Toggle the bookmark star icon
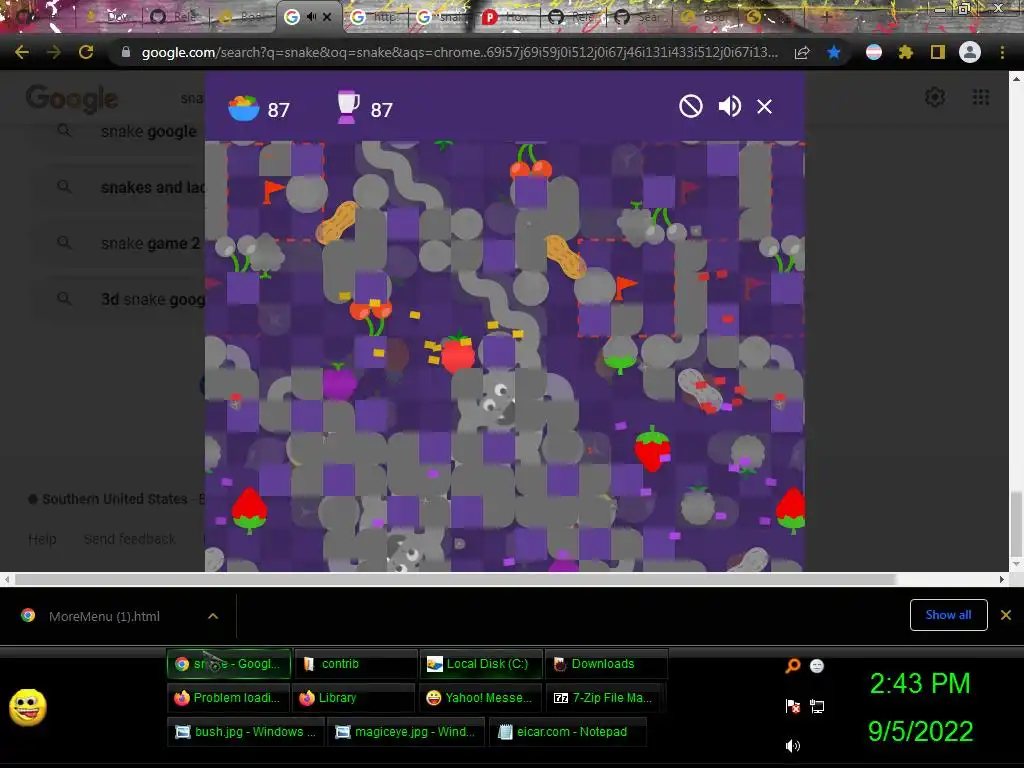The image size is (1024, 768). click(834, 52)
